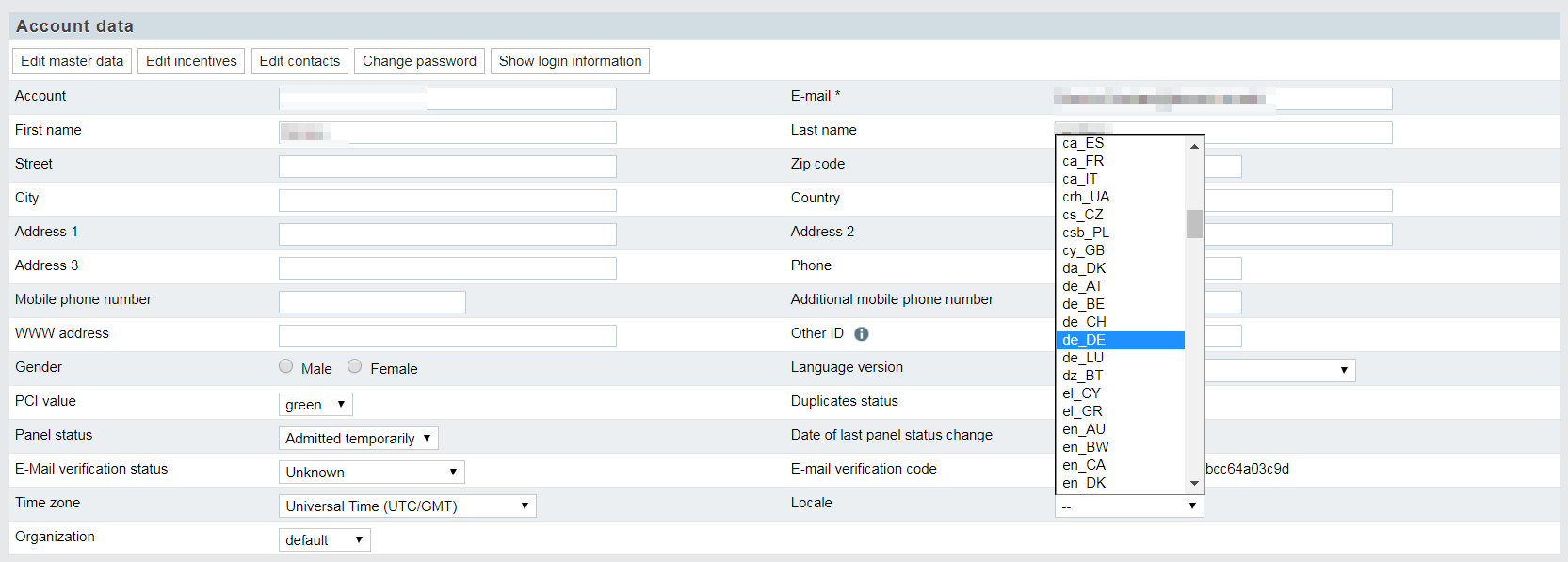Choose ca_ES in locale list
The image size is (1568, 562).
(x=1121, y=143)
